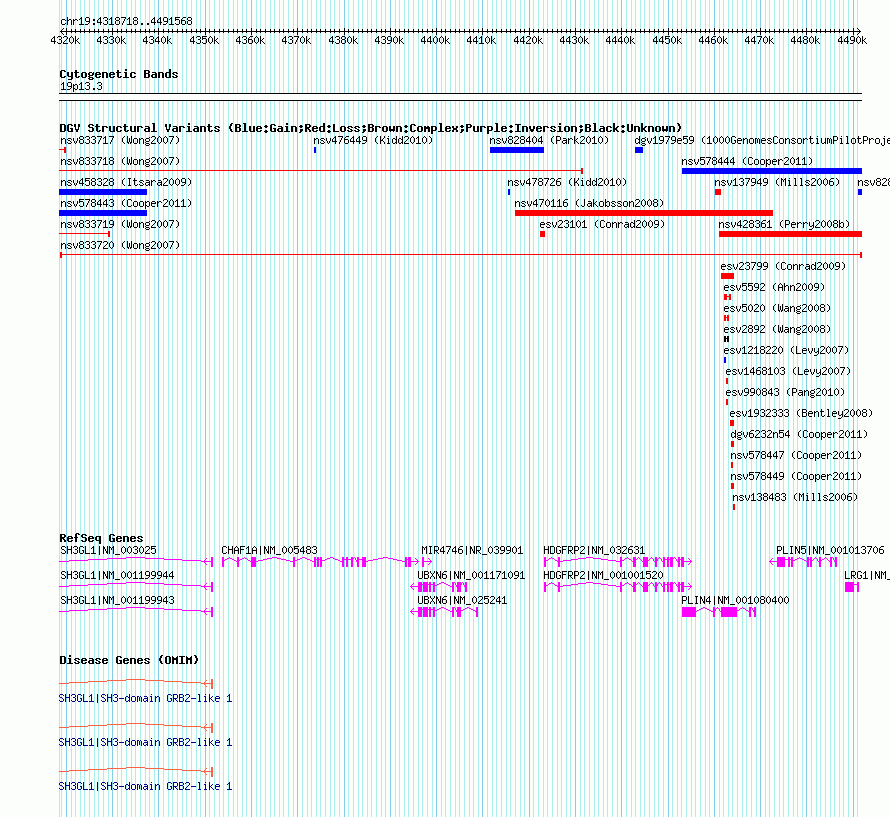Select the nsv833720 (Wong2007) label

120,245
